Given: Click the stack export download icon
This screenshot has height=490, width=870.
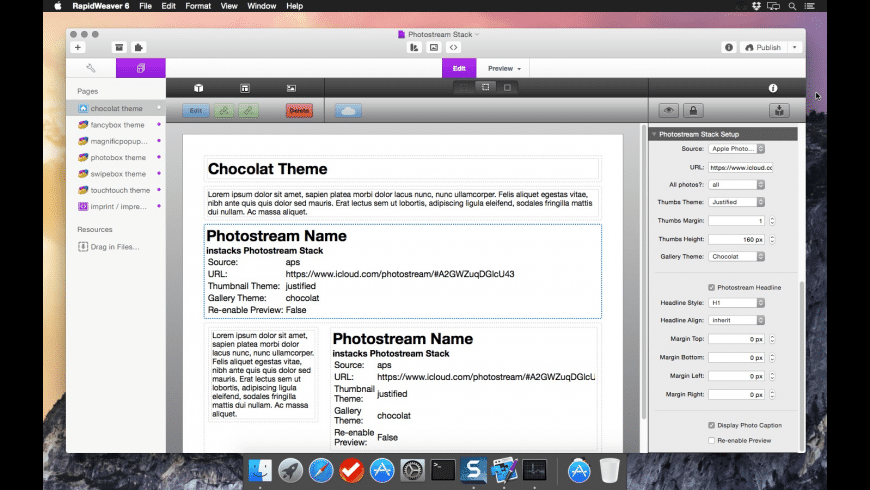Looking at the screenshot, I should point(779,110).
